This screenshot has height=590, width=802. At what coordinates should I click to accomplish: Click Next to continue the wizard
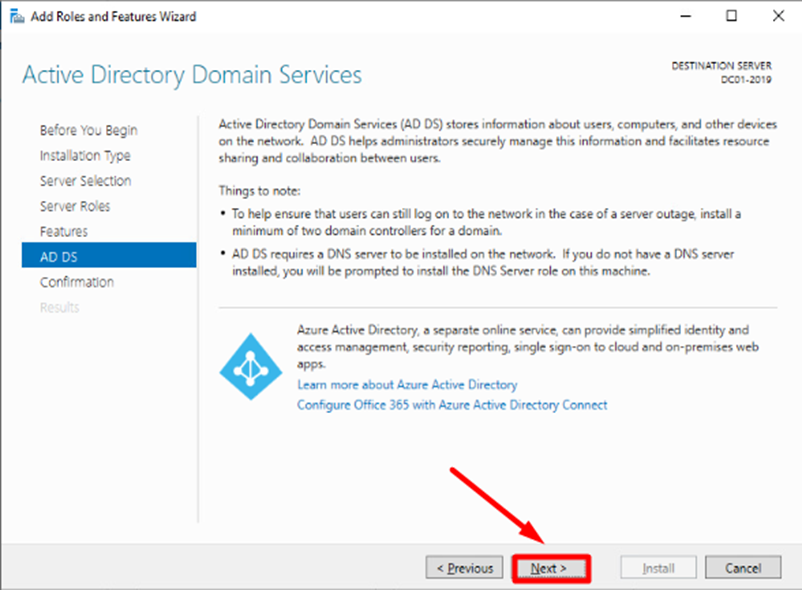(x=549, y=568)
